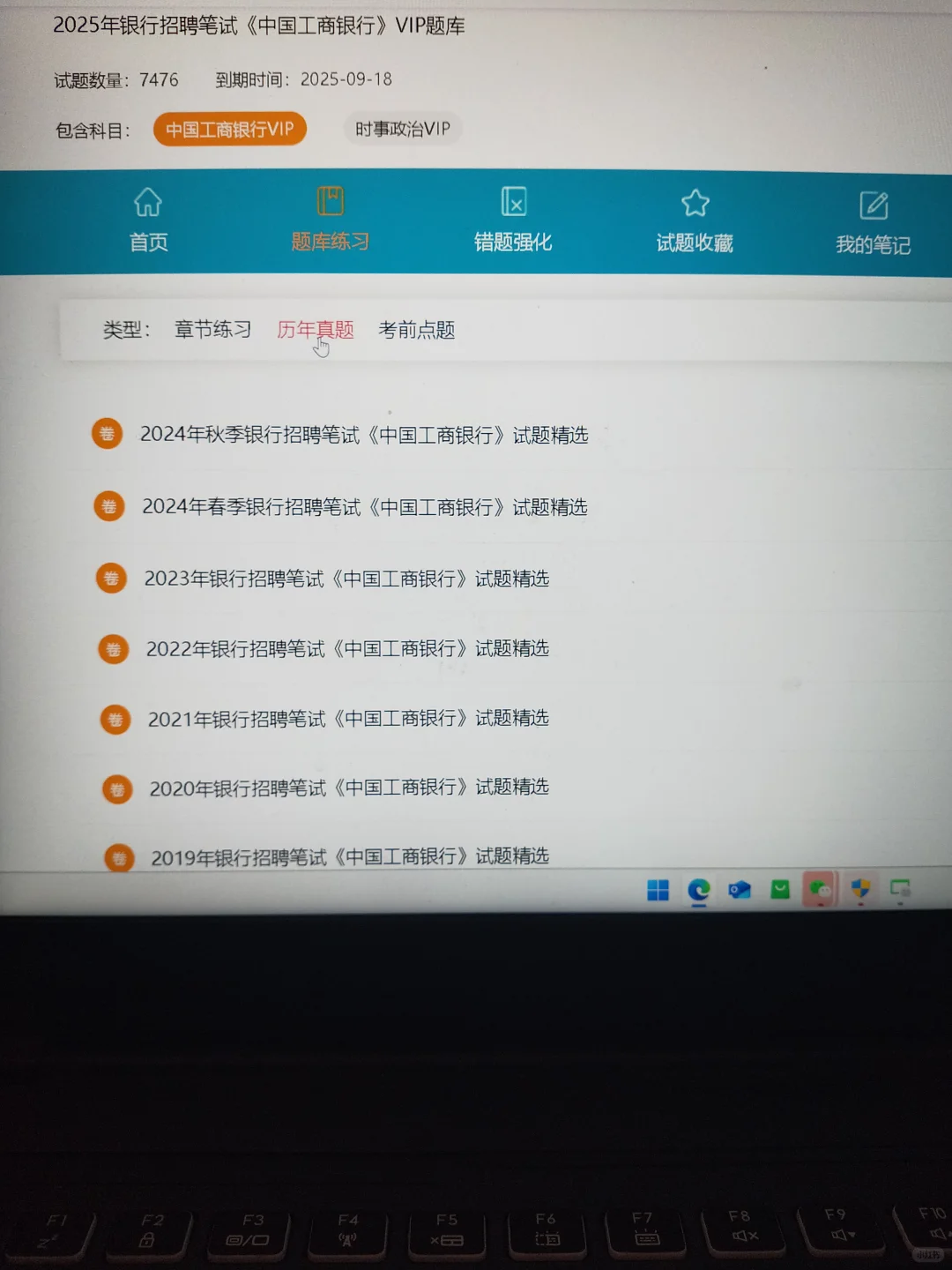Screen dimensions: 952x1270
Task: Open the green window taskbar app
Action: point(900,889)
